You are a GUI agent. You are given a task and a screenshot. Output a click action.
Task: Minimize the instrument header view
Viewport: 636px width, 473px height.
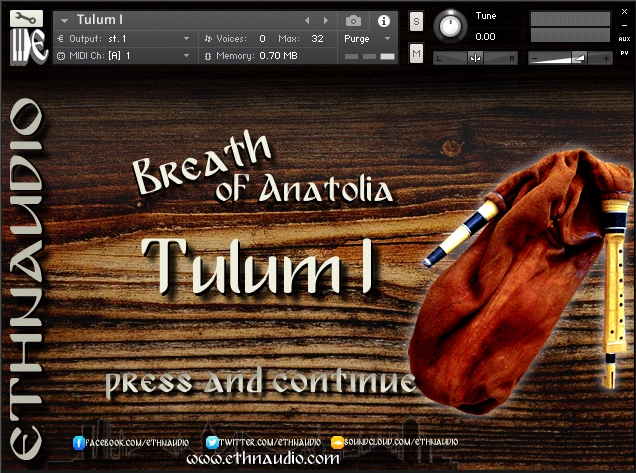tap(624, 25)
